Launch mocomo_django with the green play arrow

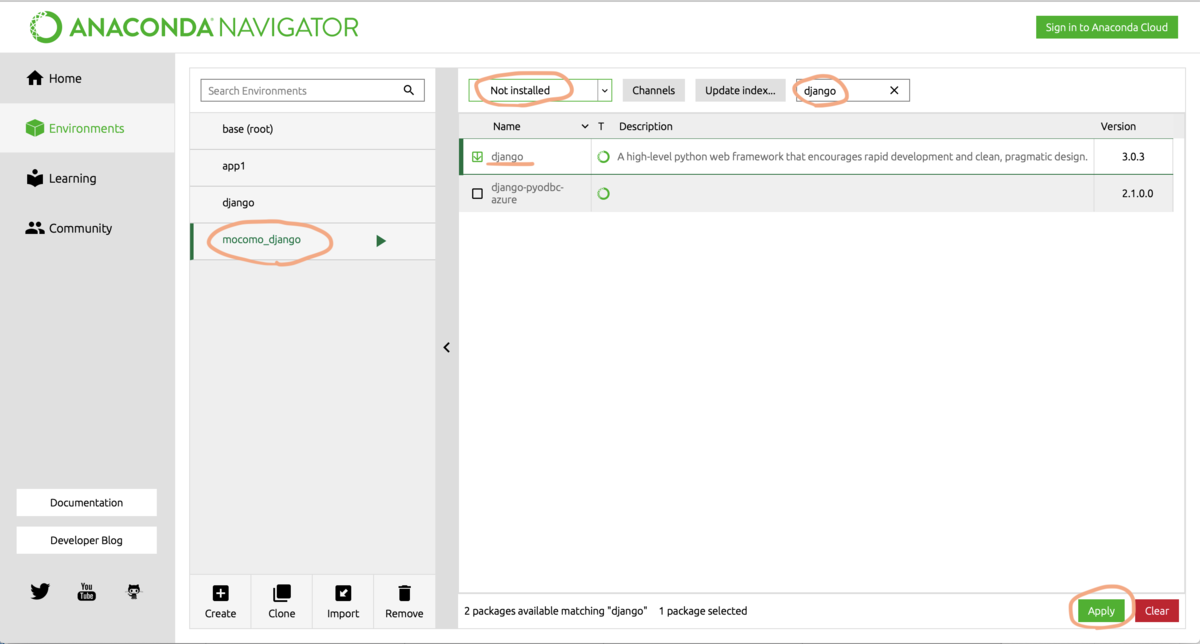[379, 240]
